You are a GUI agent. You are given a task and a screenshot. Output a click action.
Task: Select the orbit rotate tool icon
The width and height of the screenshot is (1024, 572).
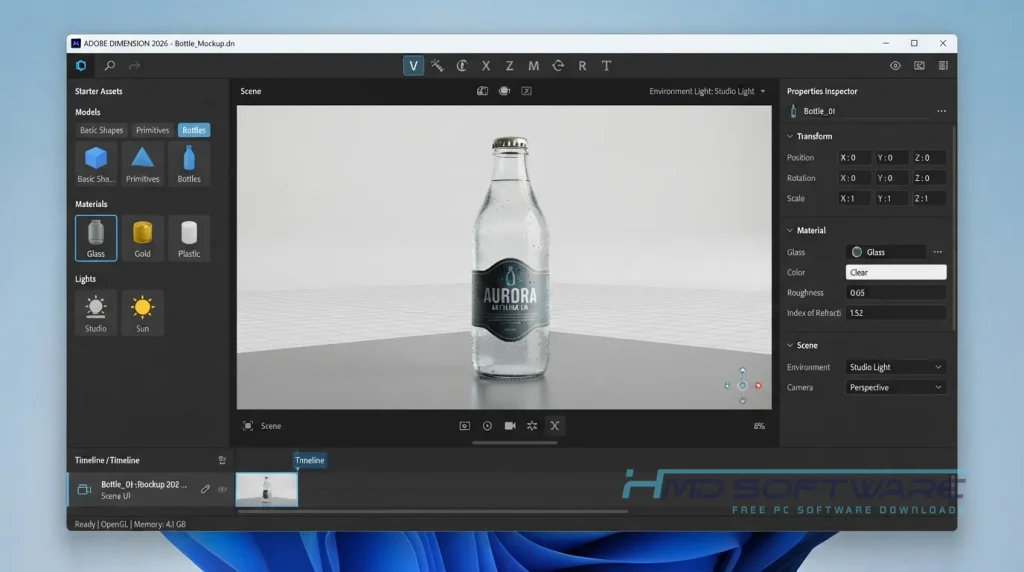click(558, 65)
